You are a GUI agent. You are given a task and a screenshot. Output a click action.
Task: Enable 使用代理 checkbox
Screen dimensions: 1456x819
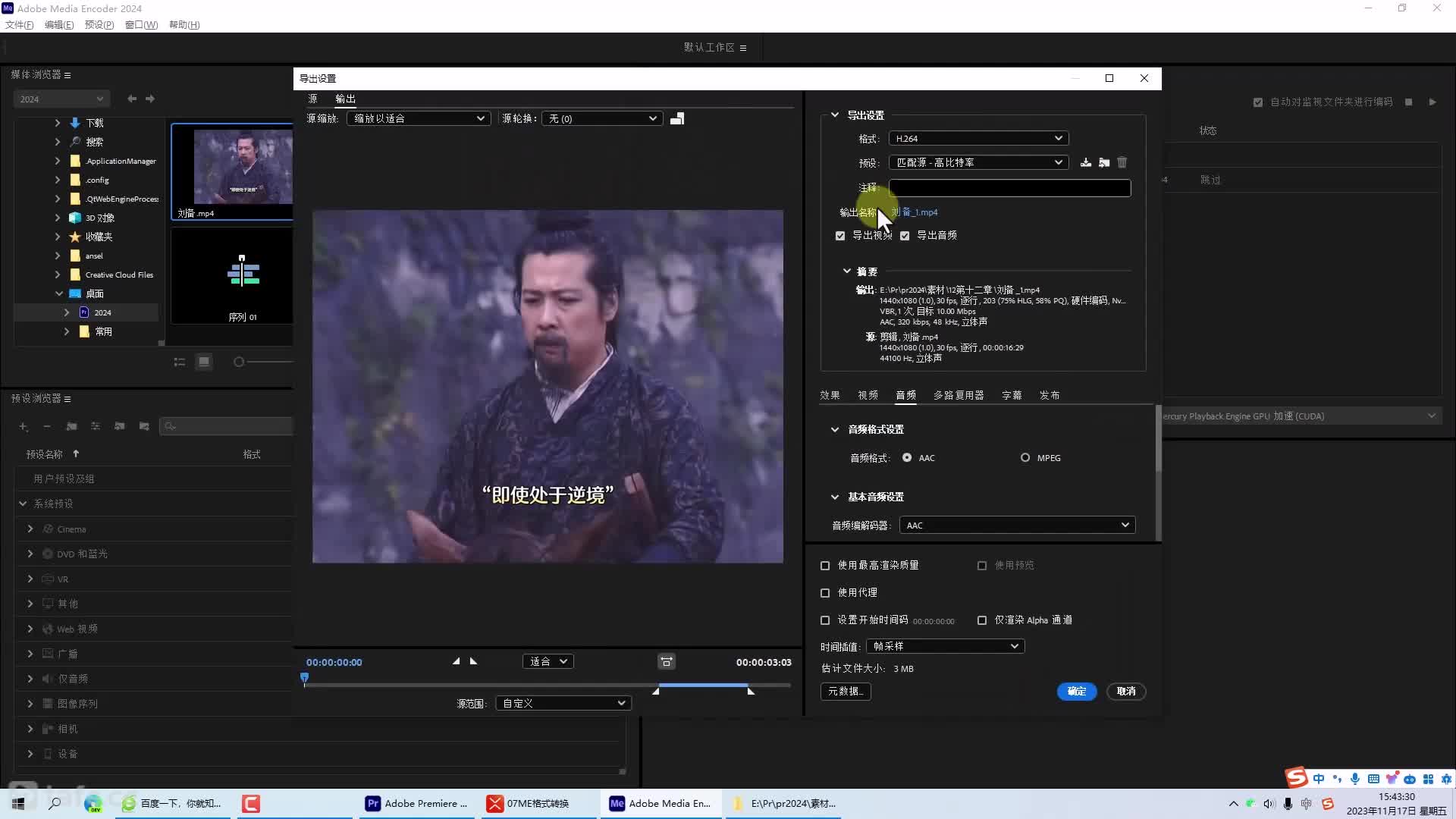click(x=825, y=593)
